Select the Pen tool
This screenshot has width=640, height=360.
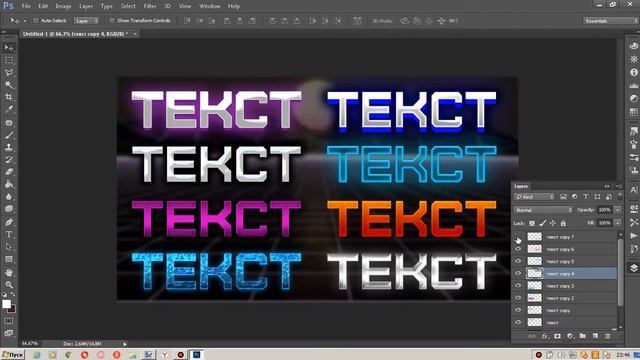(9, 222)
